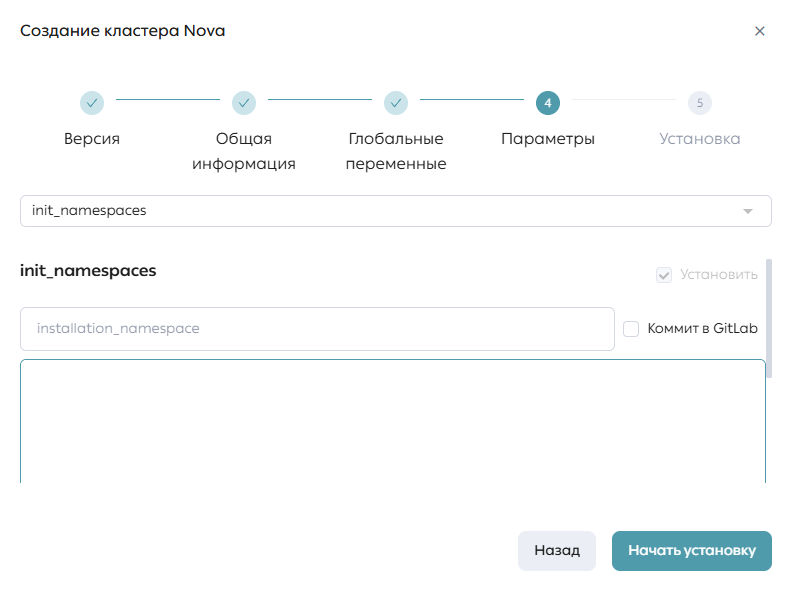Select the step 5 Установка circle
The height and width of the screenshot is (591, 790).
[x=700, y=103]
